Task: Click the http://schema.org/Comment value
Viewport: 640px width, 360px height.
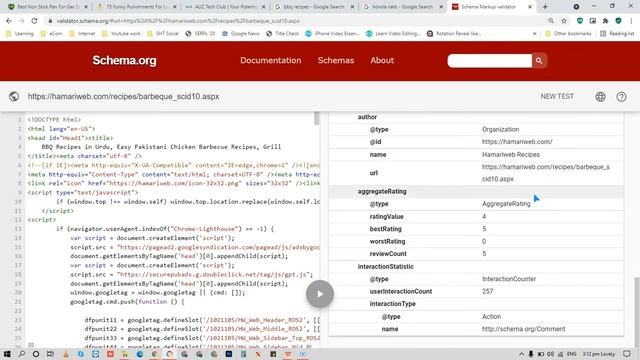Action: [524, 329]
